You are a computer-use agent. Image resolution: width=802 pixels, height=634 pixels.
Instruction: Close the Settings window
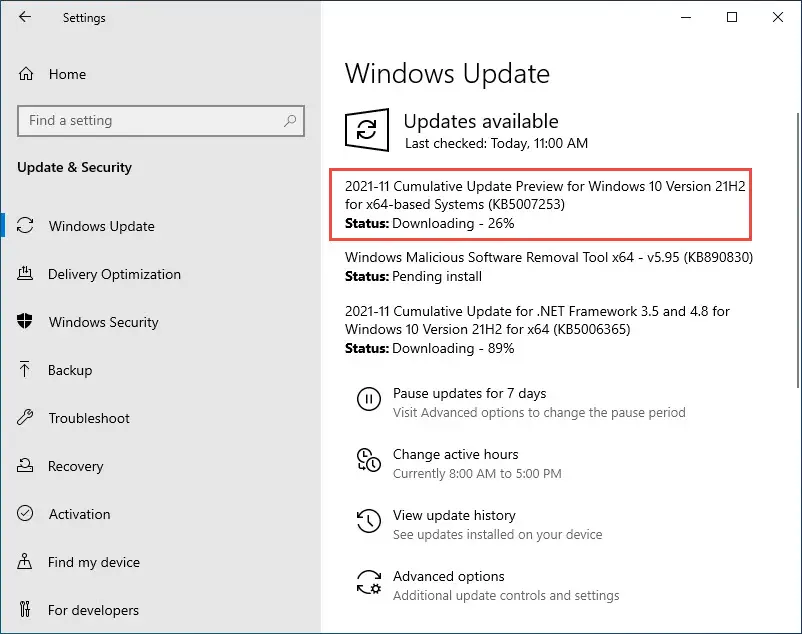(777, 17)
